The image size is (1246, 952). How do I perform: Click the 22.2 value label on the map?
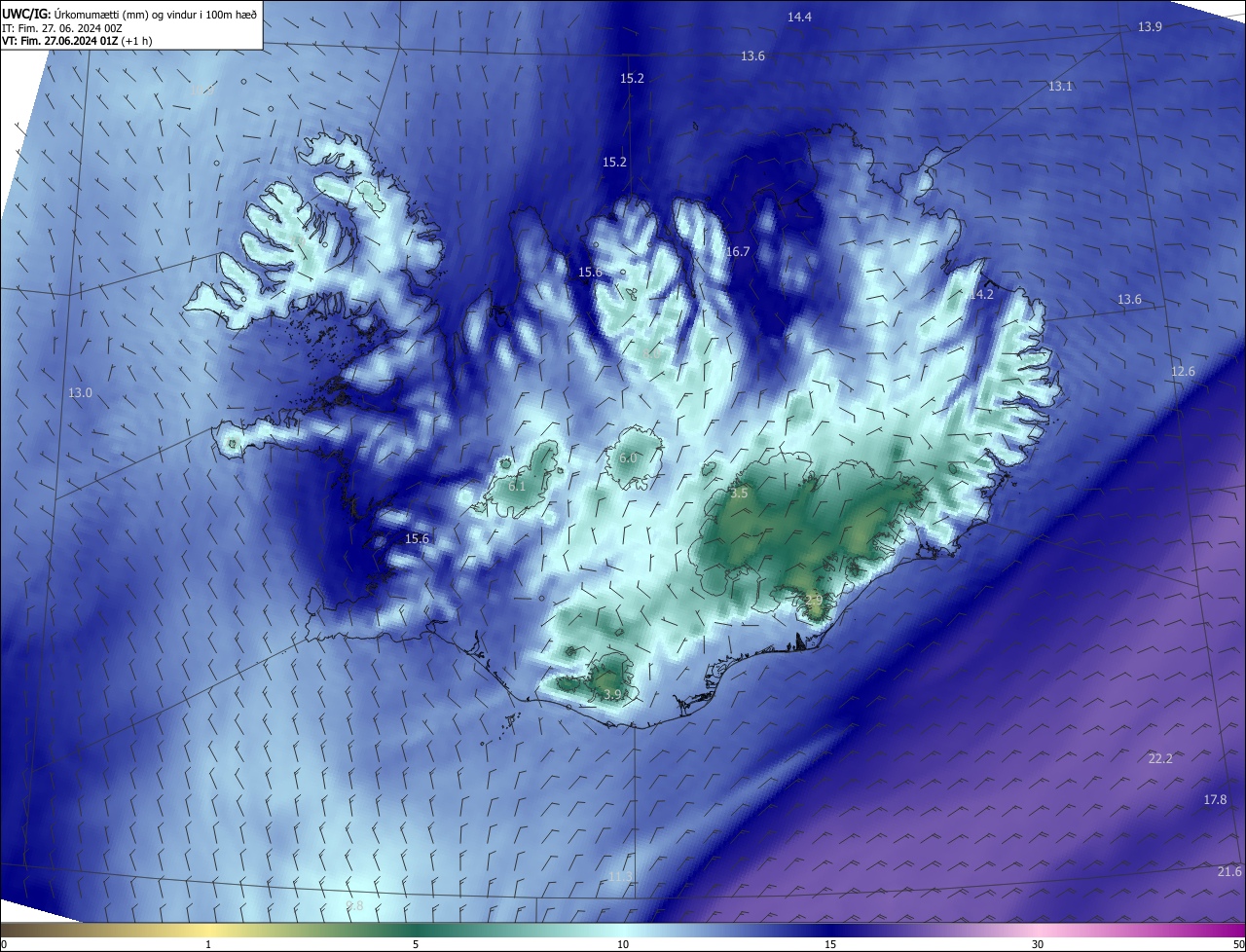[x=1160, y=759]
